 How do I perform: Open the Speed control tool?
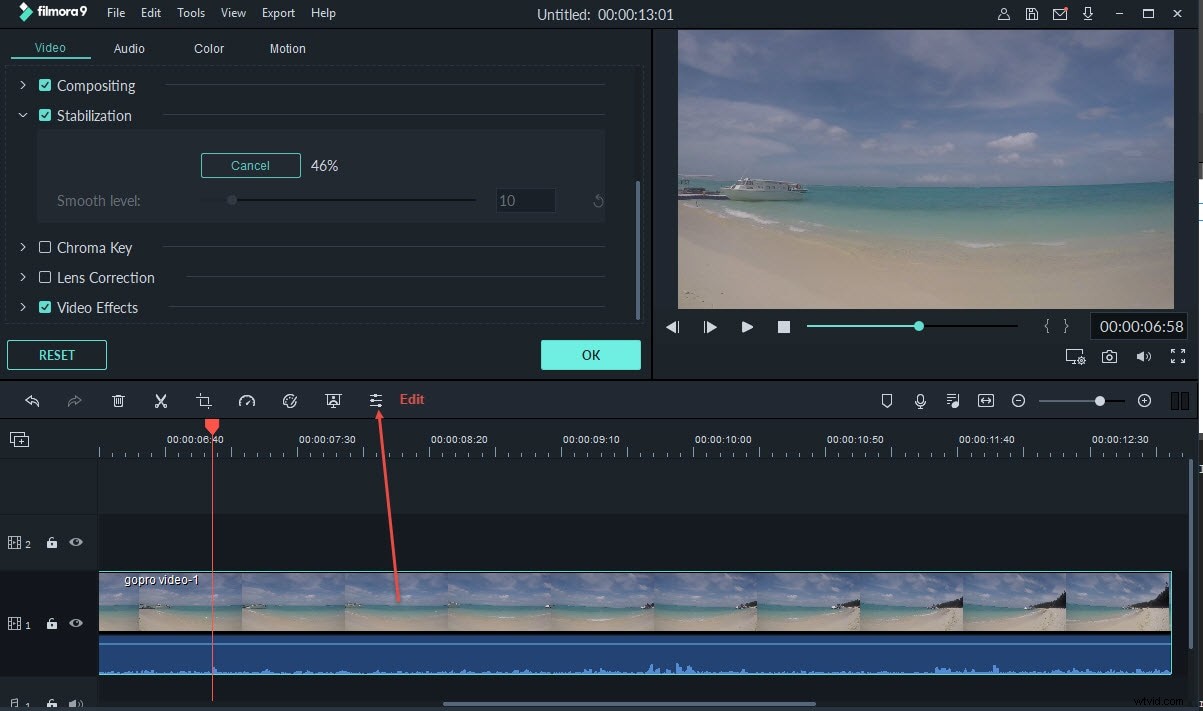pos(247,400)
